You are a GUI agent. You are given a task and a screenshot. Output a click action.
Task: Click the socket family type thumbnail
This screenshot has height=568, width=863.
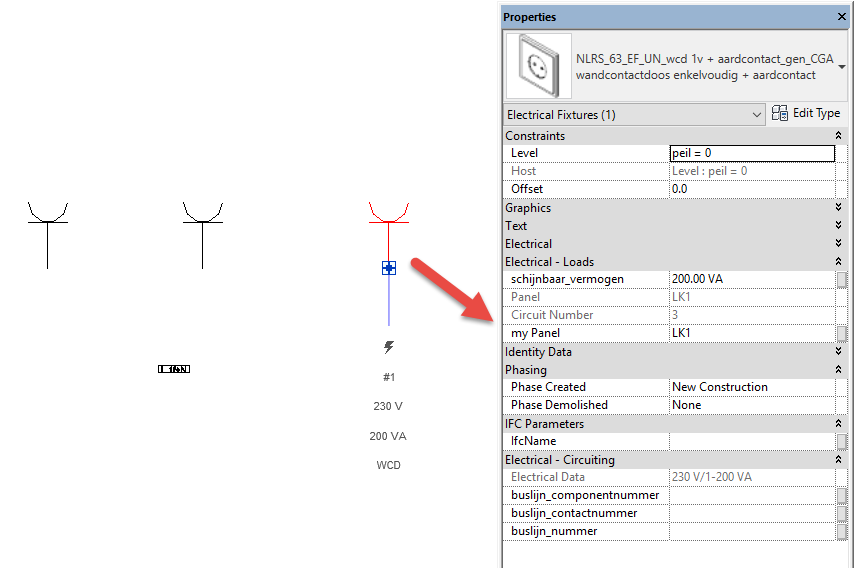[x=539, y=66]
